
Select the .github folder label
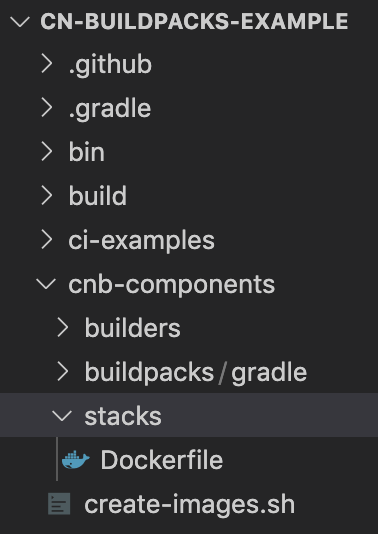coord(110,65)
